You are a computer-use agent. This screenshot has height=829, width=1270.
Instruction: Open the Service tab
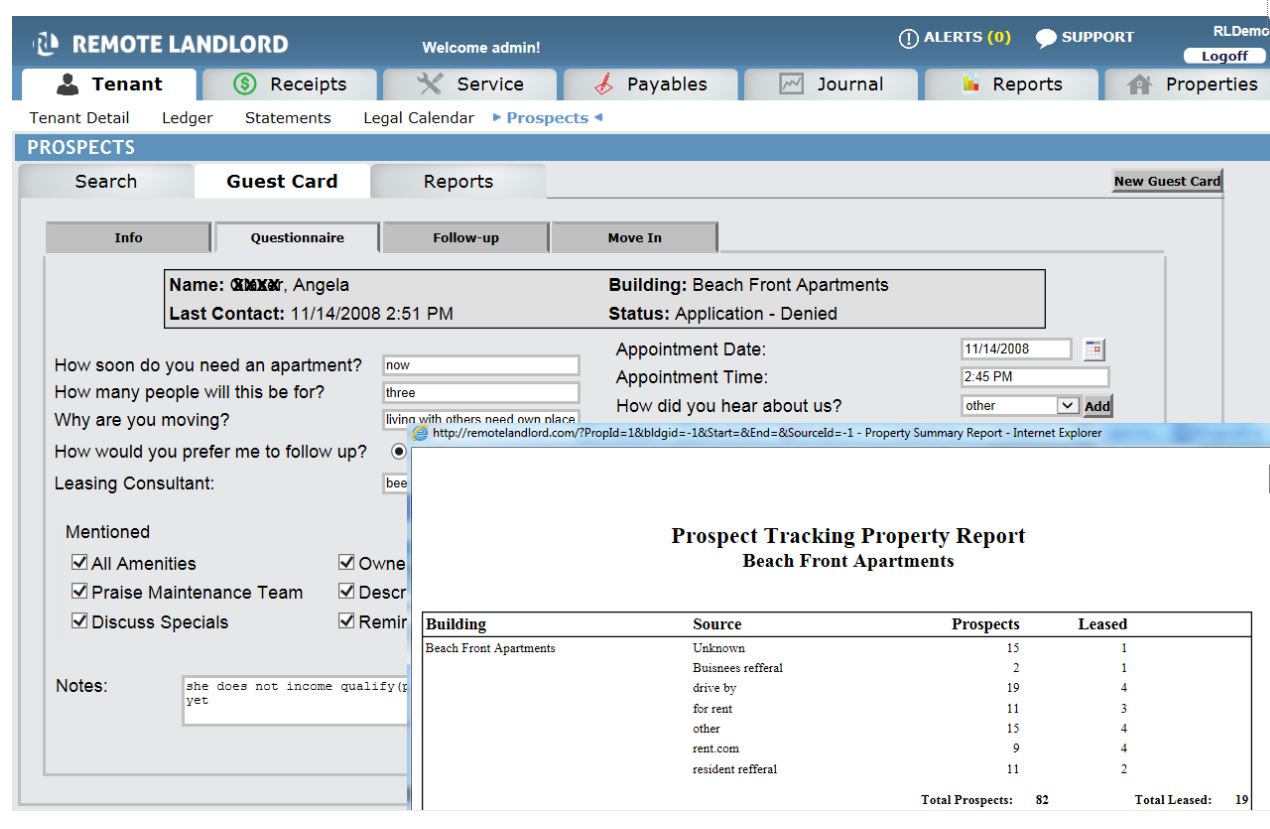pyautogui.click(x=470, y=85)
